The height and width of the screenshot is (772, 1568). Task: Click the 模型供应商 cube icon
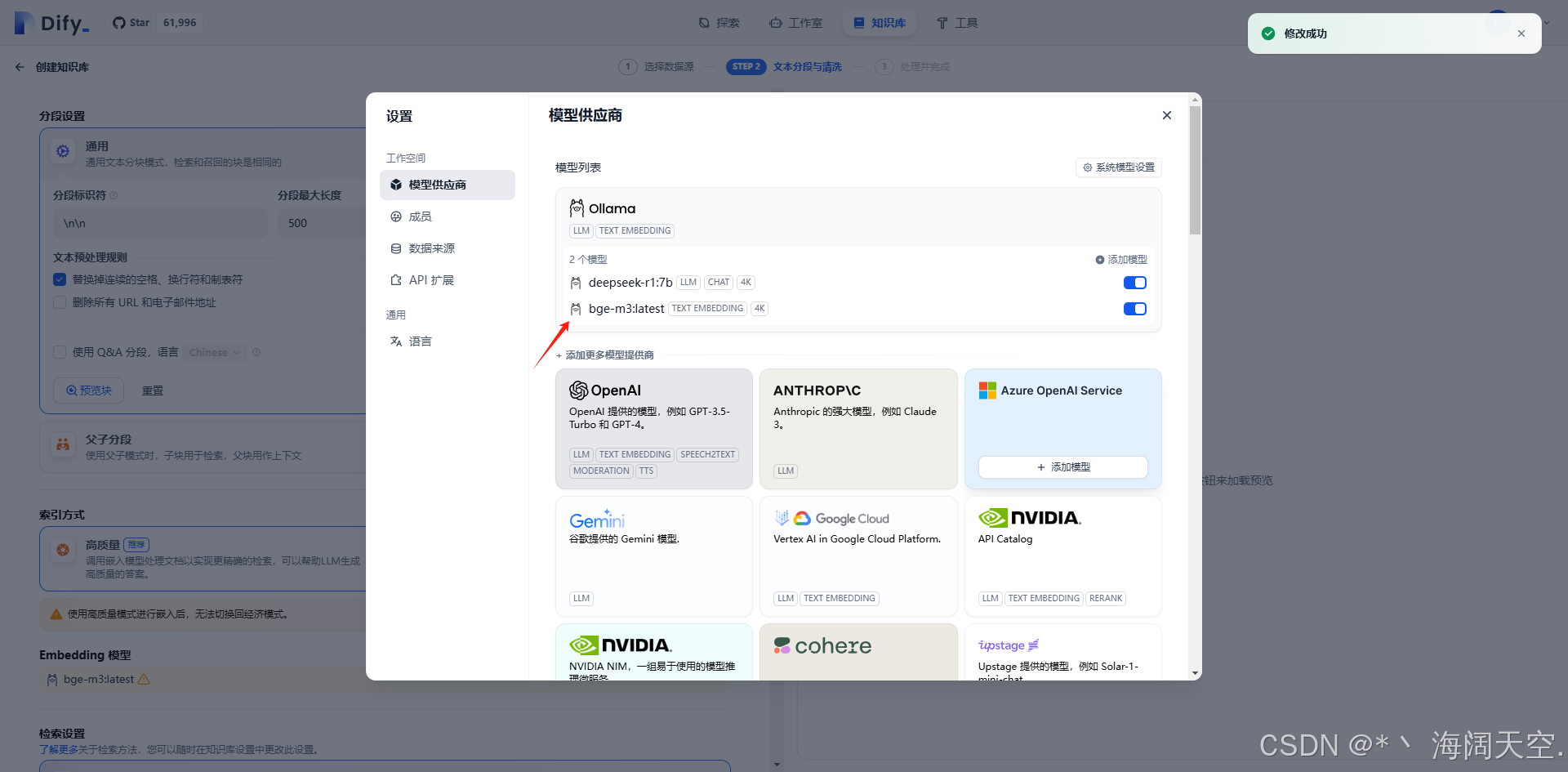[396, 185]
